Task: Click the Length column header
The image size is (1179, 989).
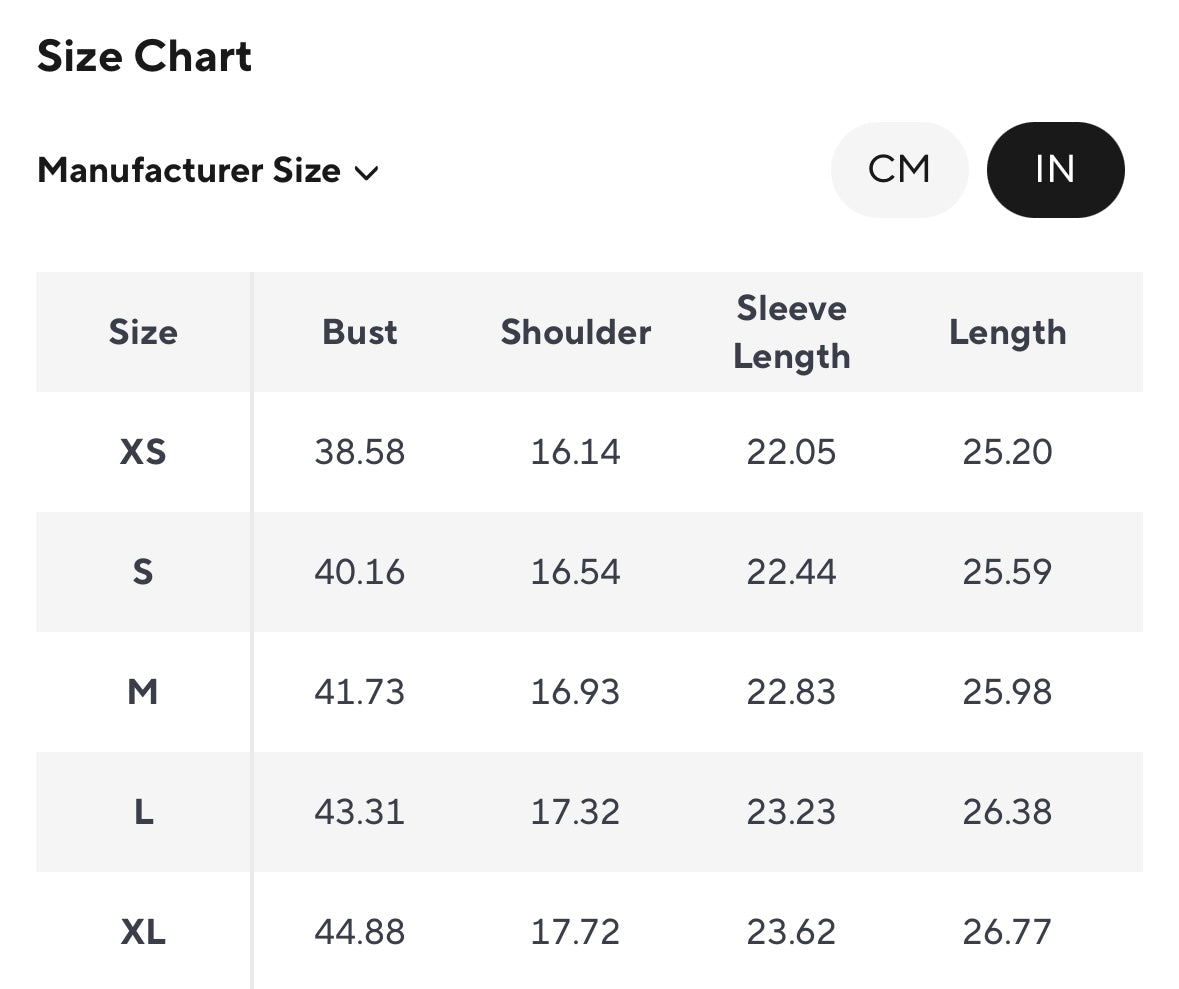Action: coord(1007,332)
